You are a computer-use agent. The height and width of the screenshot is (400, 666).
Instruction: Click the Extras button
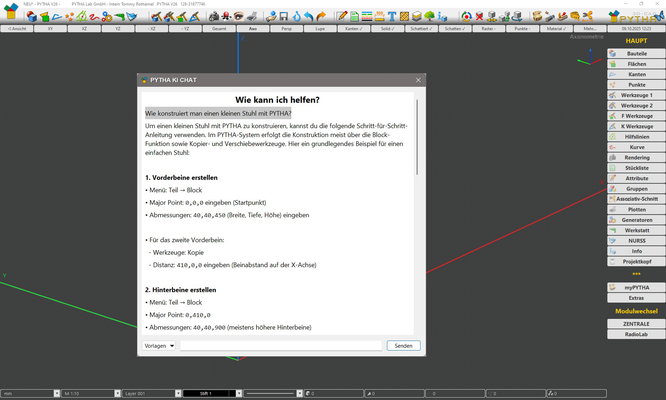tap(636, 298)
